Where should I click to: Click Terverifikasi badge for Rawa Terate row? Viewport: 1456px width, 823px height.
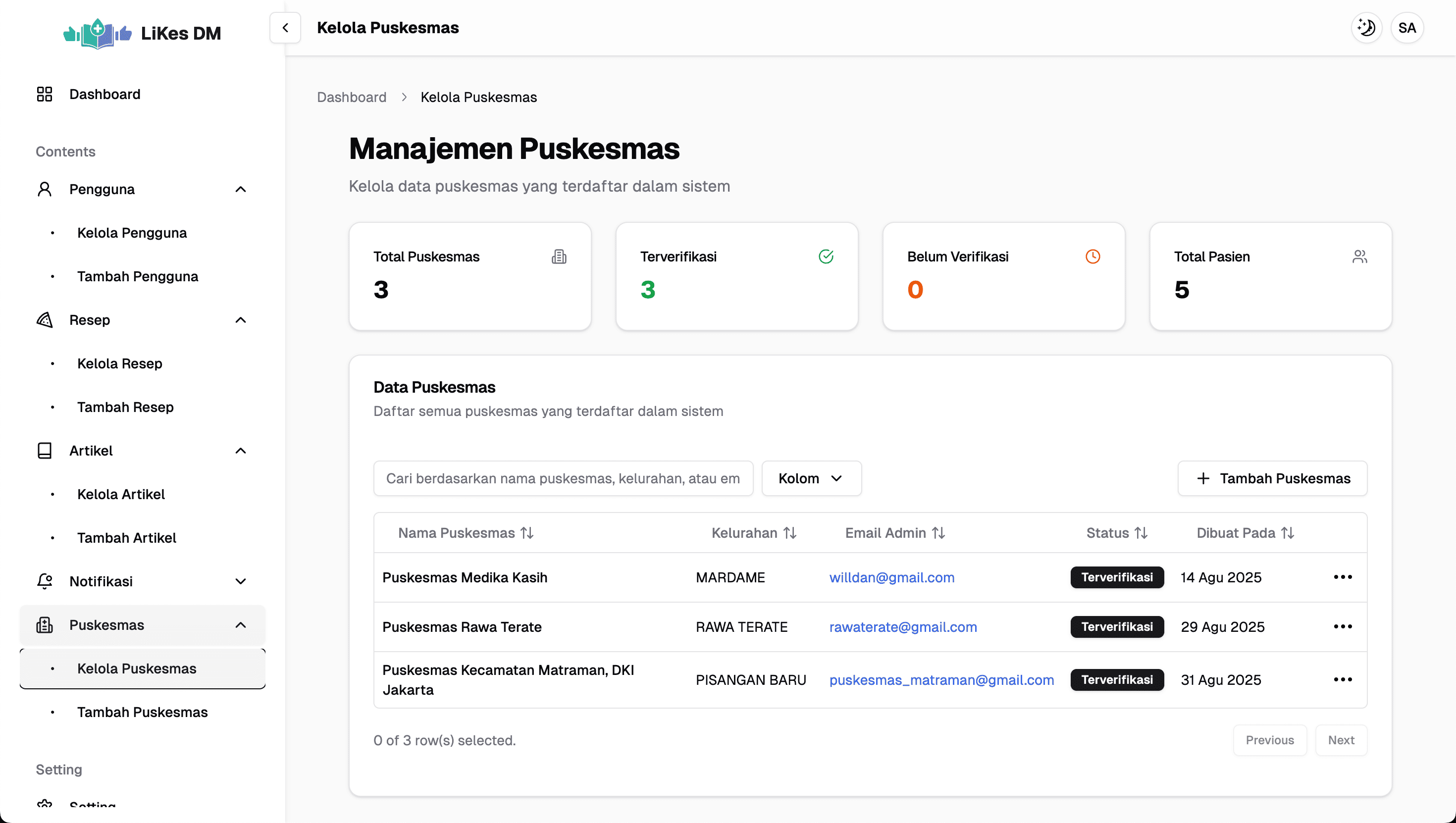click(x=1117, y=626)
